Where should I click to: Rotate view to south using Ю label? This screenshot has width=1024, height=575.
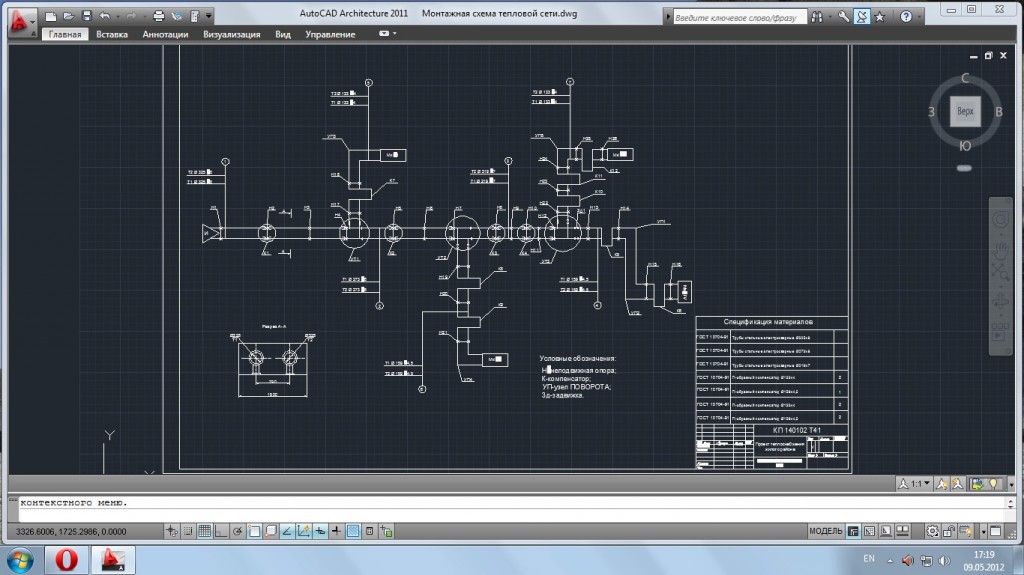(x=965, y=146)
